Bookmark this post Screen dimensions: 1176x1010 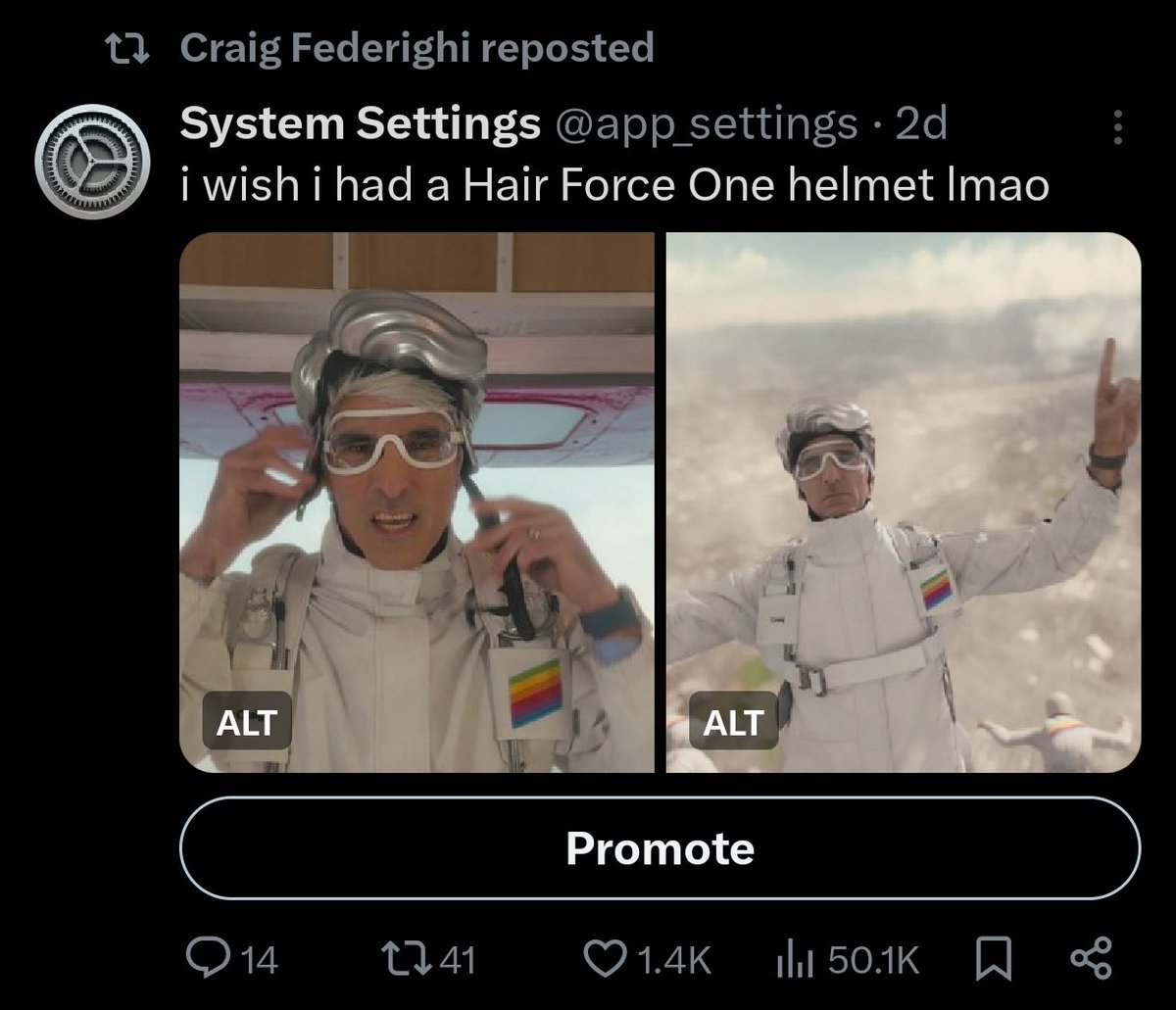click(x=996, y=958)
